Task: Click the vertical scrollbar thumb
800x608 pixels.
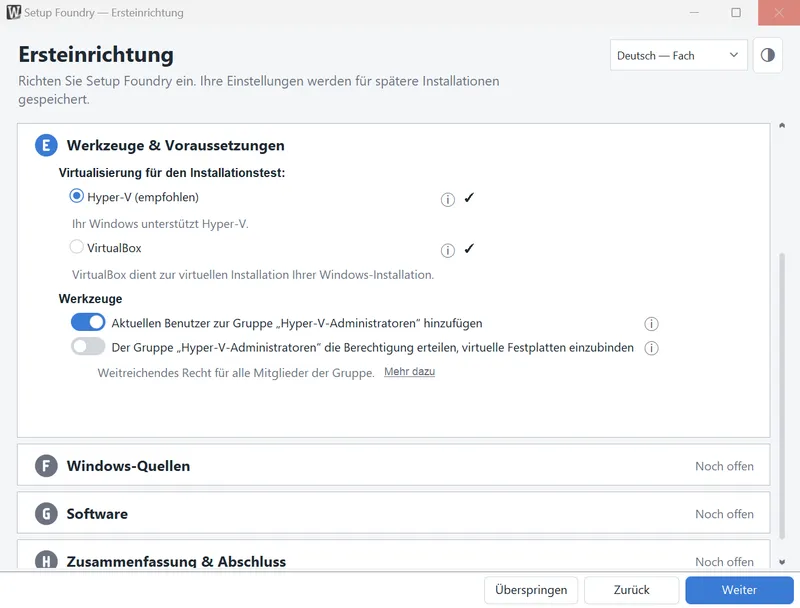Action: point(782,395)
